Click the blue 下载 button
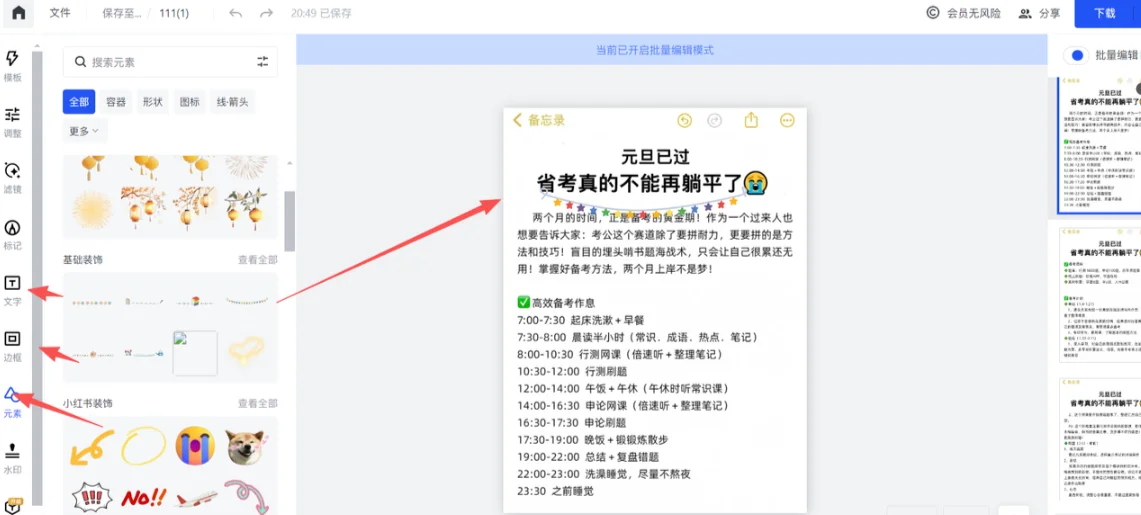The image size is (1141, 515). click(1105, 13)
